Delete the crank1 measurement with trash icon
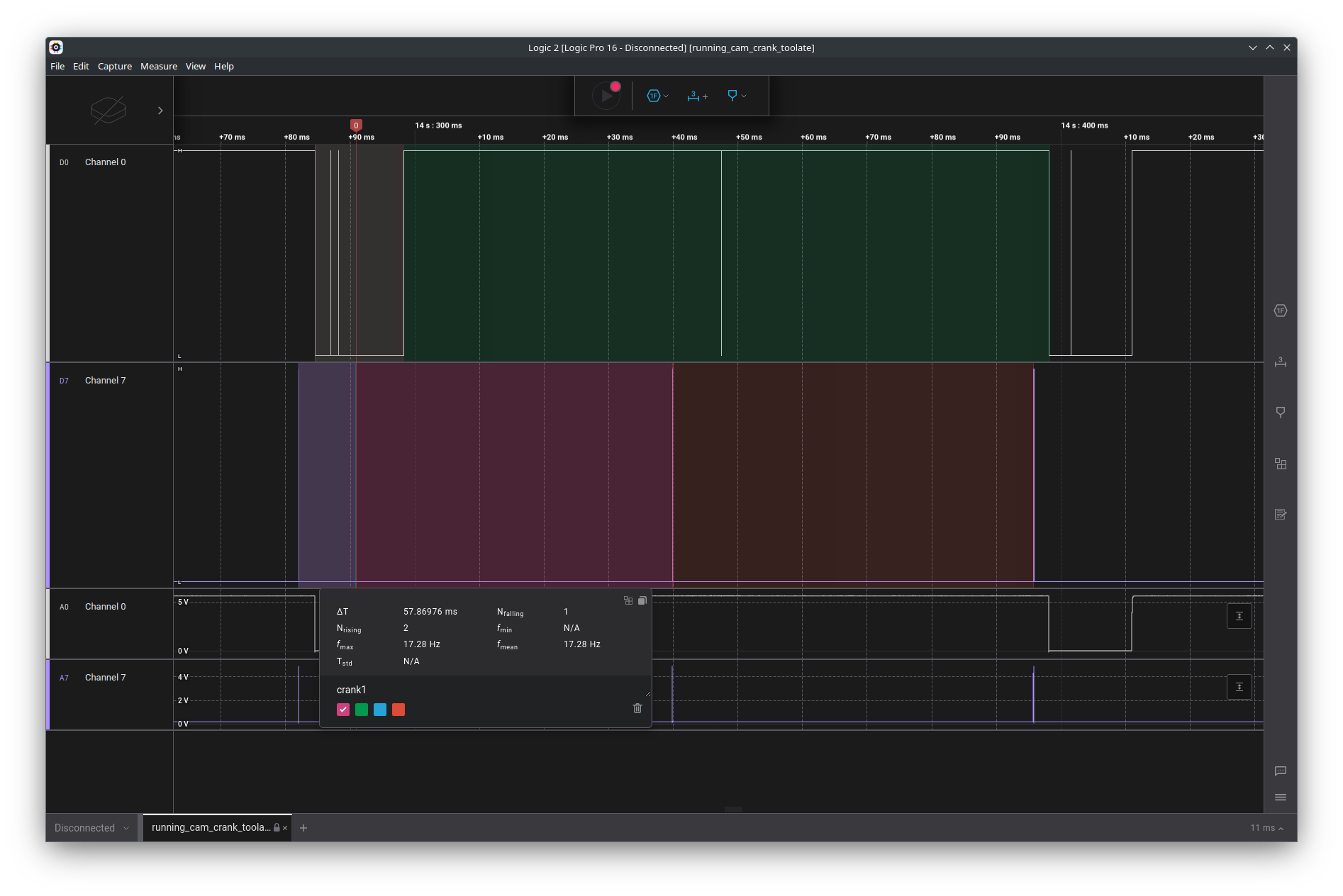 [x=637, y=708]
